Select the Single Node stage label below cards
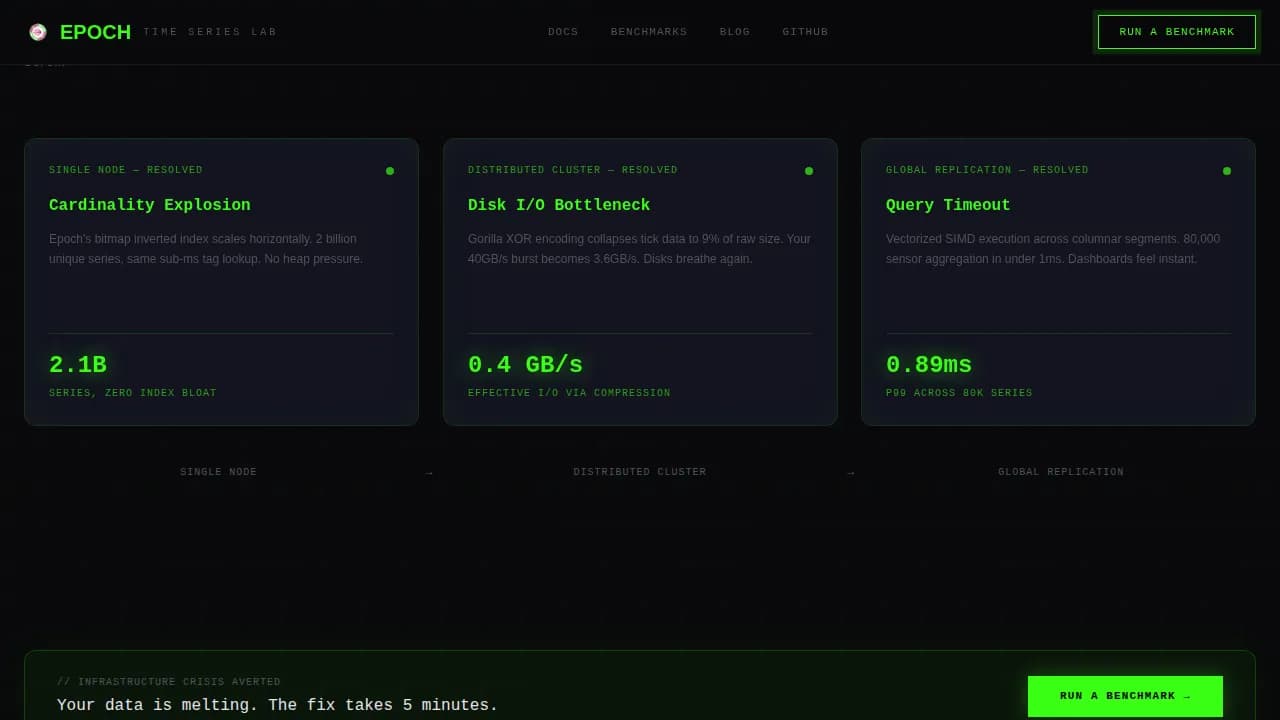The image size is (1280, 720). click(x=218, y=472)
